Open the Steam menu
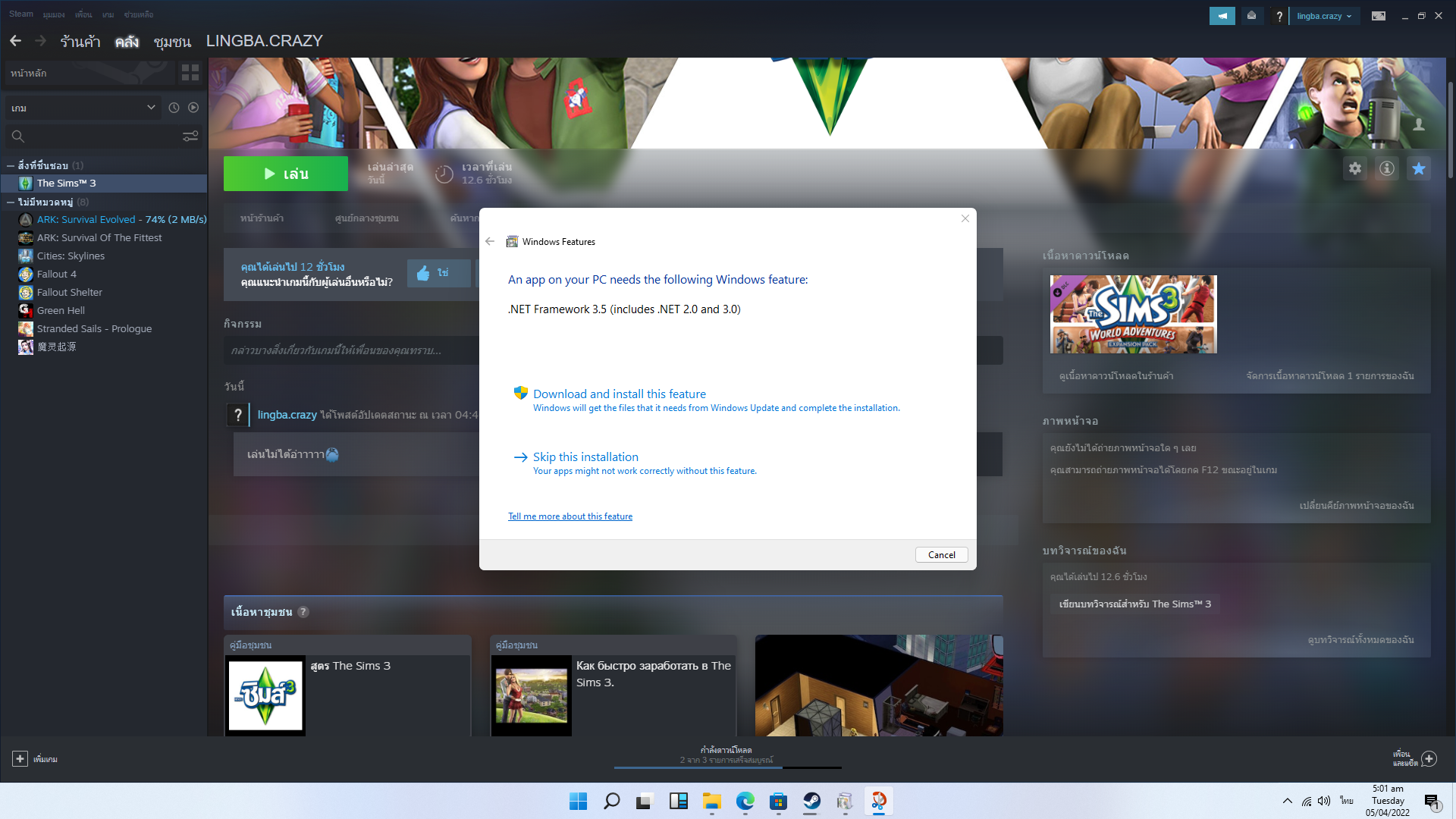 21,14
